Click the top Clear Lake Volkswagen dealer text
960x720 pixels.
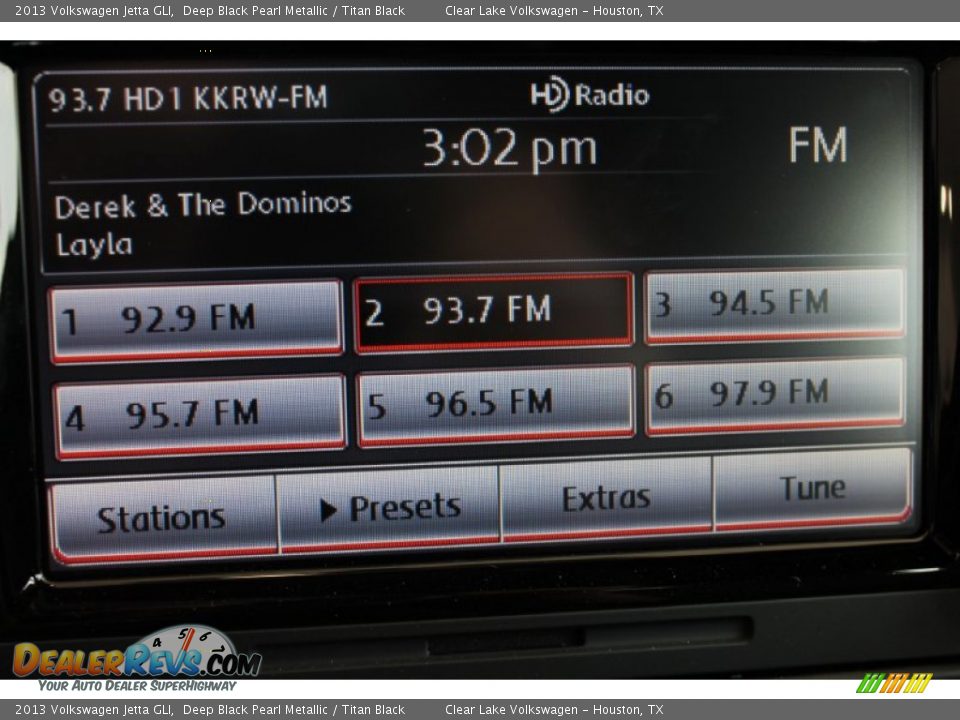[554, 11]
